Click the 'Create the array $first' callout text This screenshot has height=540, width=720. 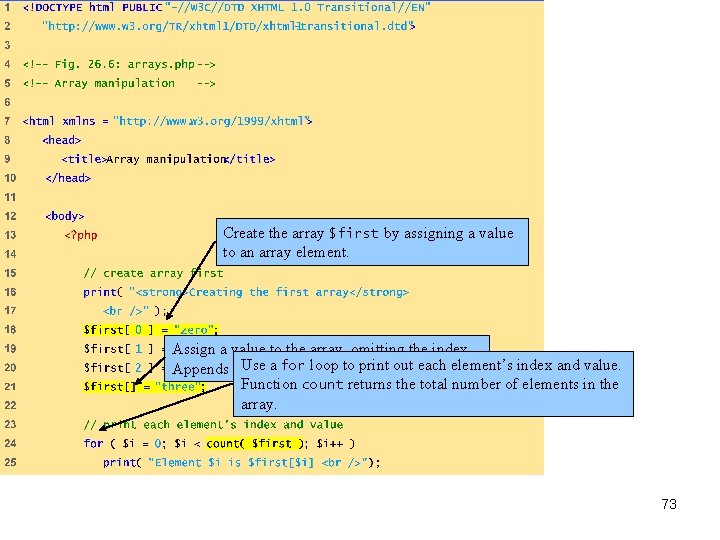368,242
